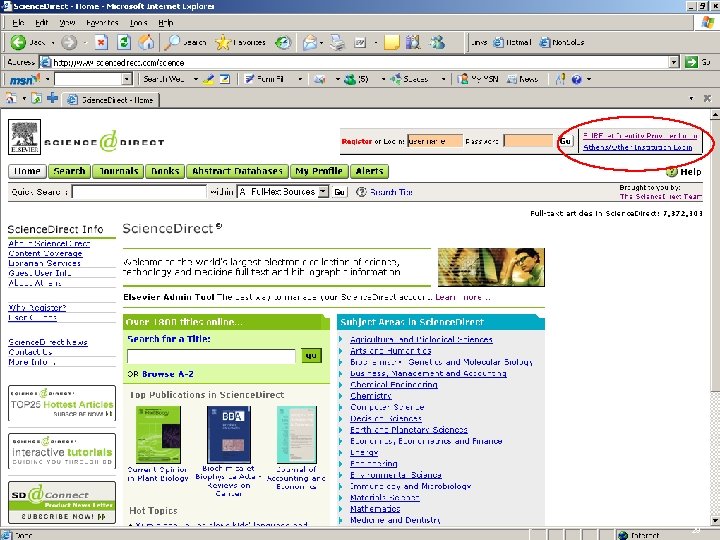
Task: Click the Go button next to Quick Search
Action: pyautogui.click(x=339, y=192)
